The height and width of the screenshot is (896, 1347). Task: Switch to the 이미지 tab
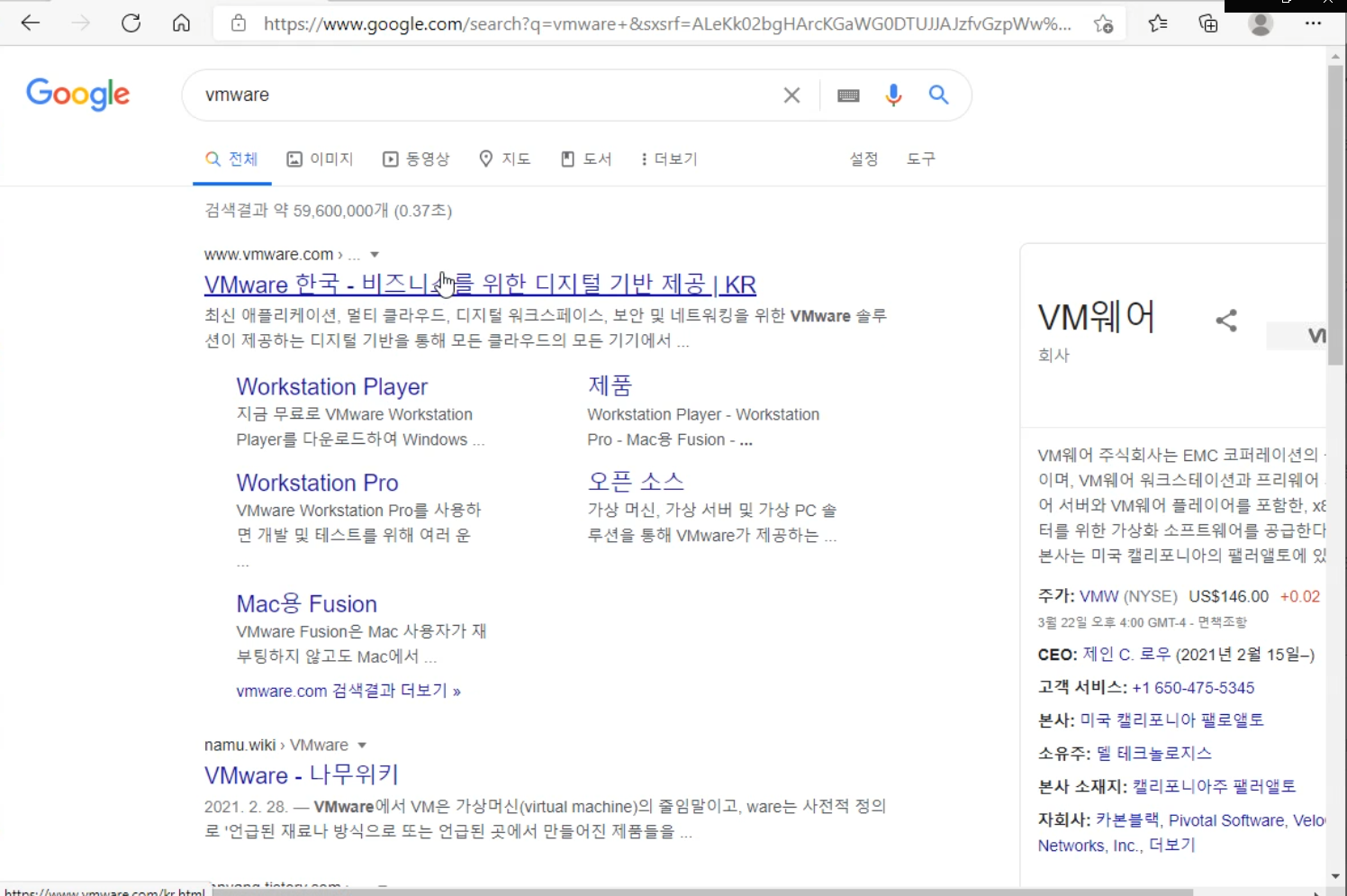[320, 159]
